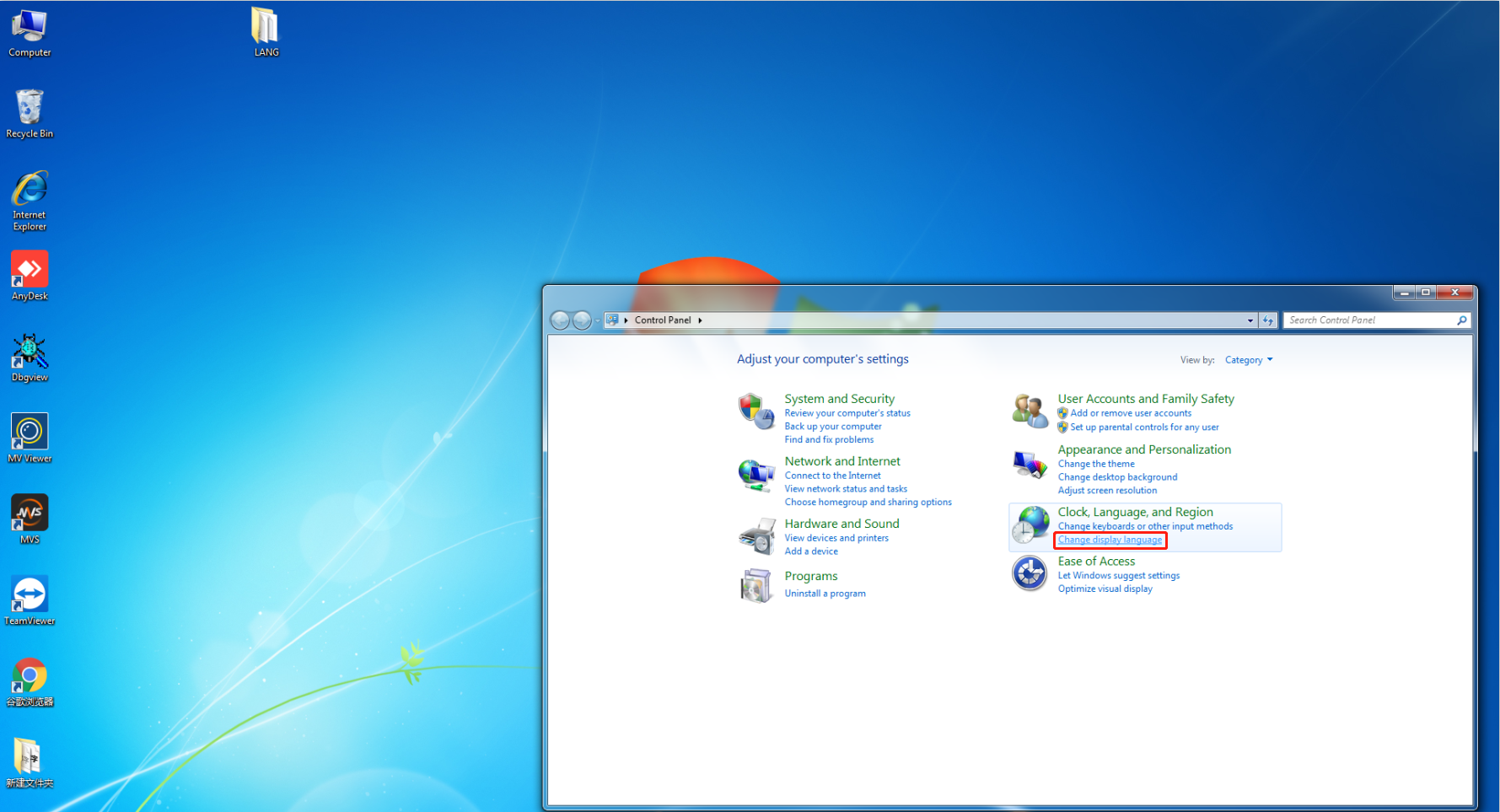
Task: Click the Change display language link
Action: 1110,540
